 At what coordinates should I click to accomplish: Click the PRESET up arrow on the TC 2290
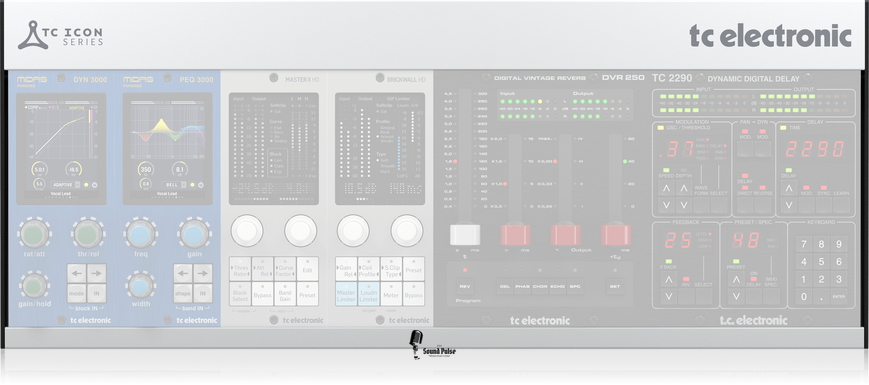736,280
